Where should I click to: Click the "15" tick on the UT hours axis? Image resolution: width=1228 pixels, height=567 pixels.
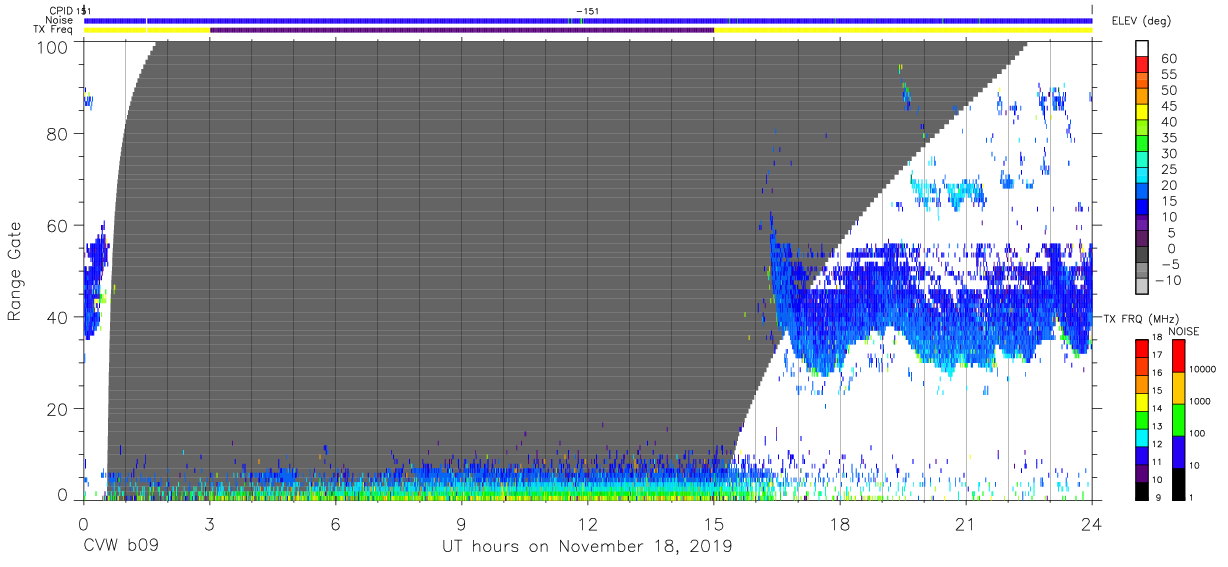tap(714, 524)
